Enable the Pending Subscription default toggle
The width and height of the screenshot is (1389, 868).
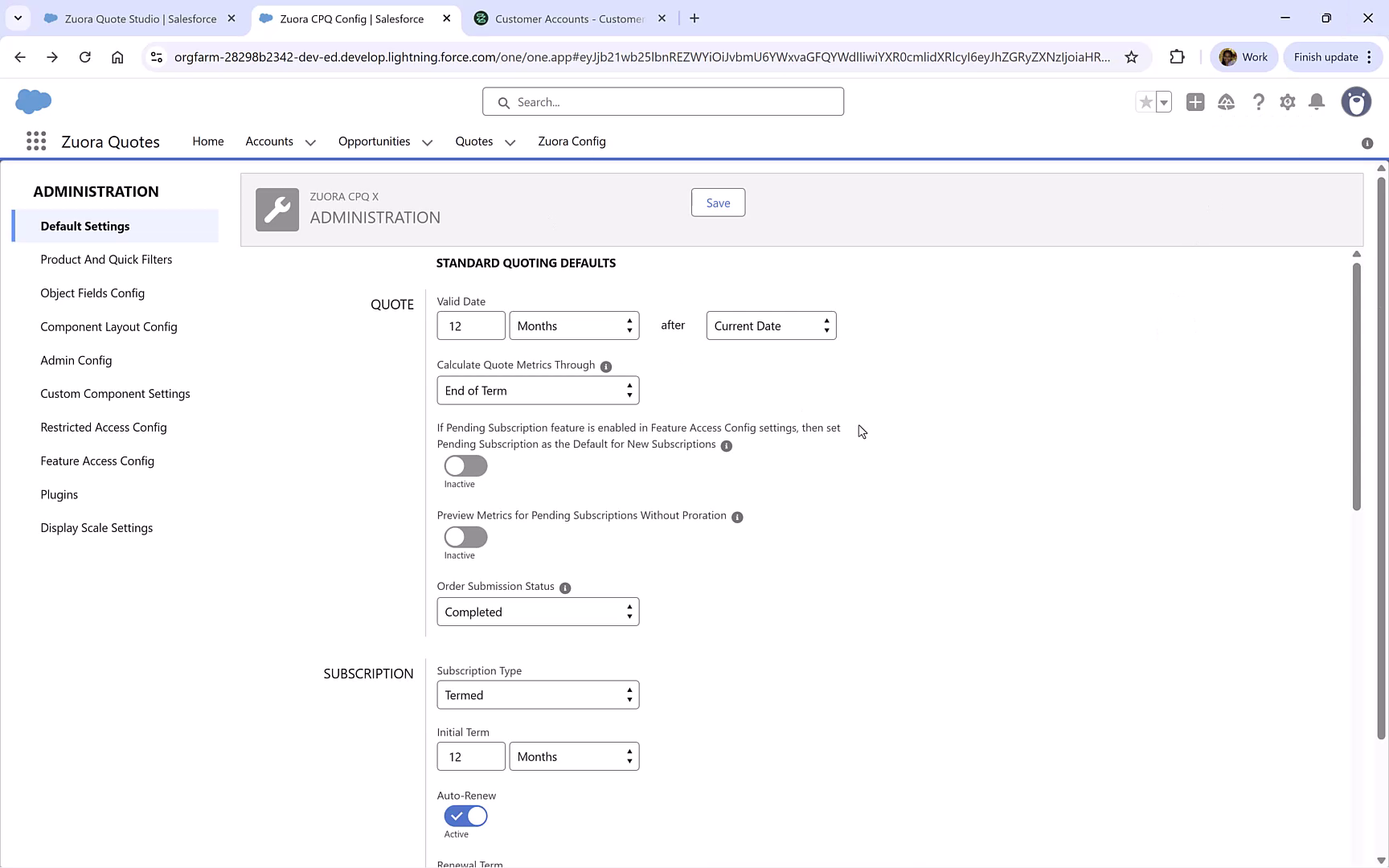(x=465, y=466)
